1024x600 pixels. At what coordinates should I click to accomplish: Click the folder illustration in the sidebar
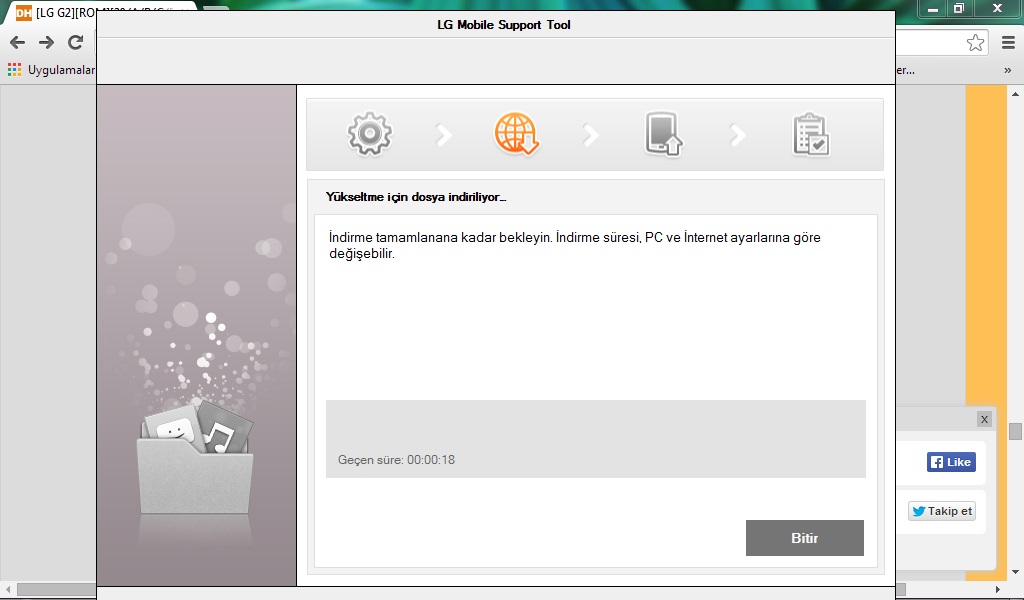[x=195, y=457]
